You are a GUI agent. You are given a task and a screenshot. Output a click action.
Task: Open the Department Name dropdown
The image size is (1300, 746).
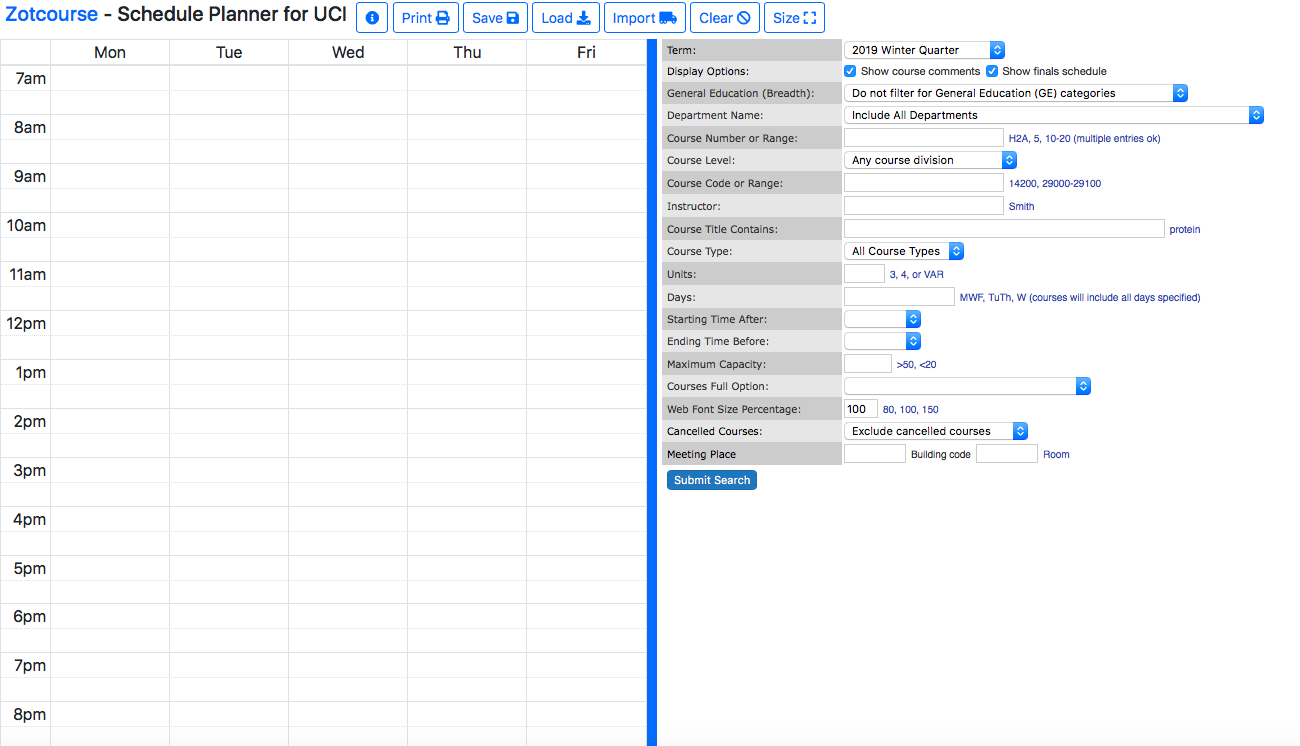[1054, 115]
